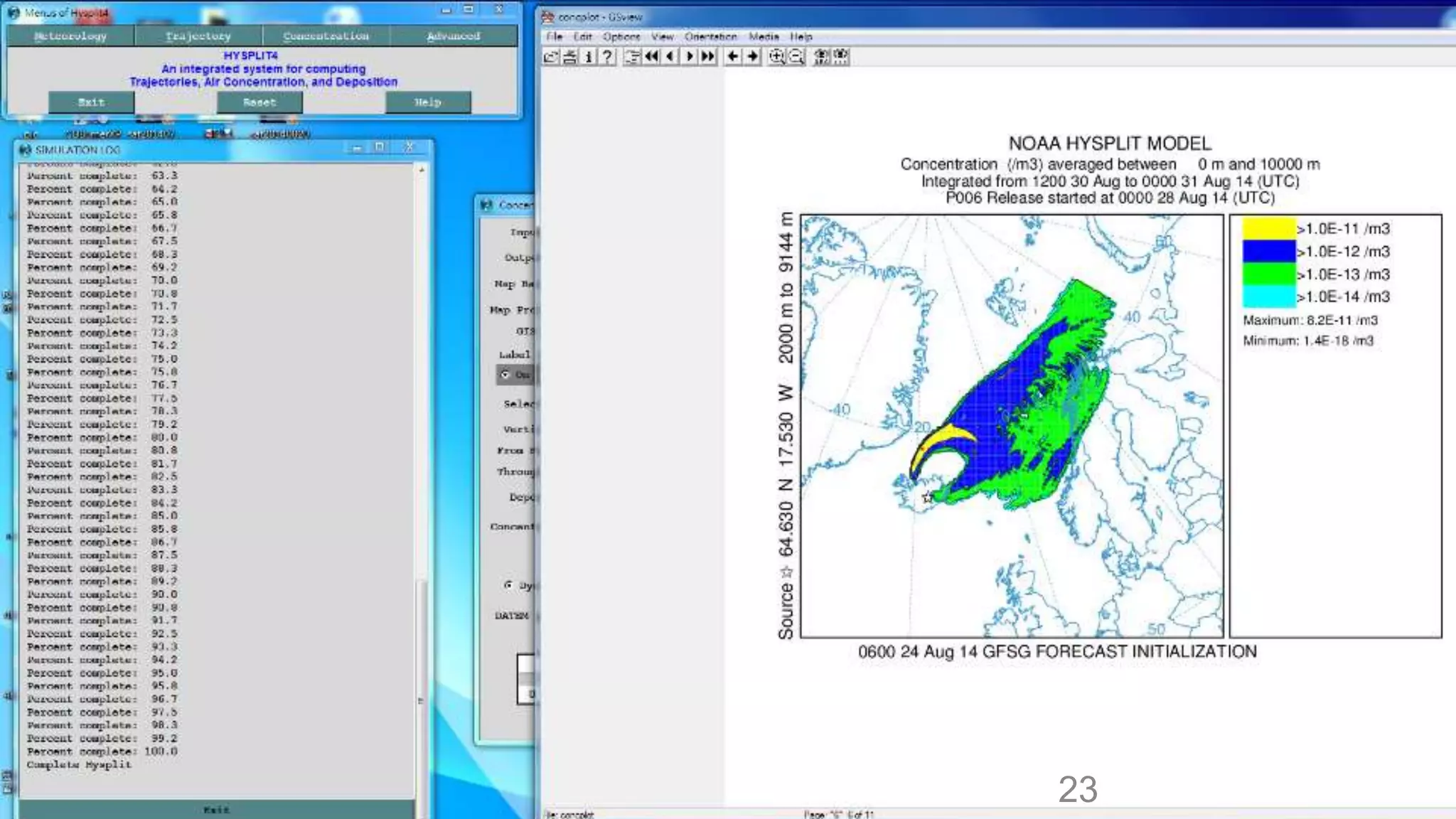
Task: Click the help question mark icon
Action: click(606, 57)
